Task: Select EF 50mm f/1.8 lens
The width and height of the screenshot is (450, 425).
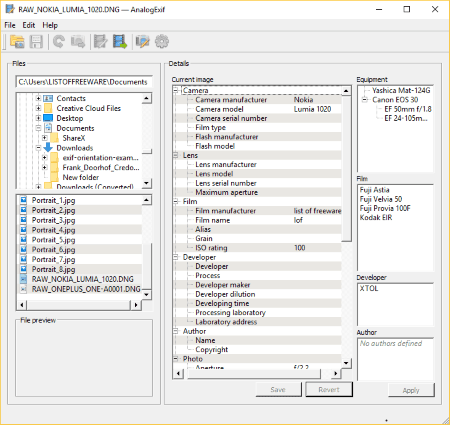Action: tap(408, 109)
